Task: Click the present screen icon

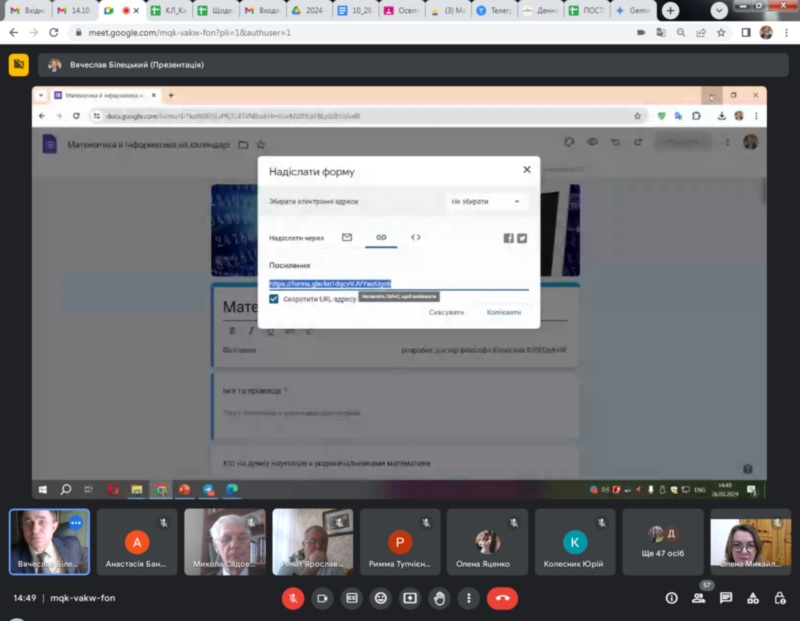Action: pos(409,598)
